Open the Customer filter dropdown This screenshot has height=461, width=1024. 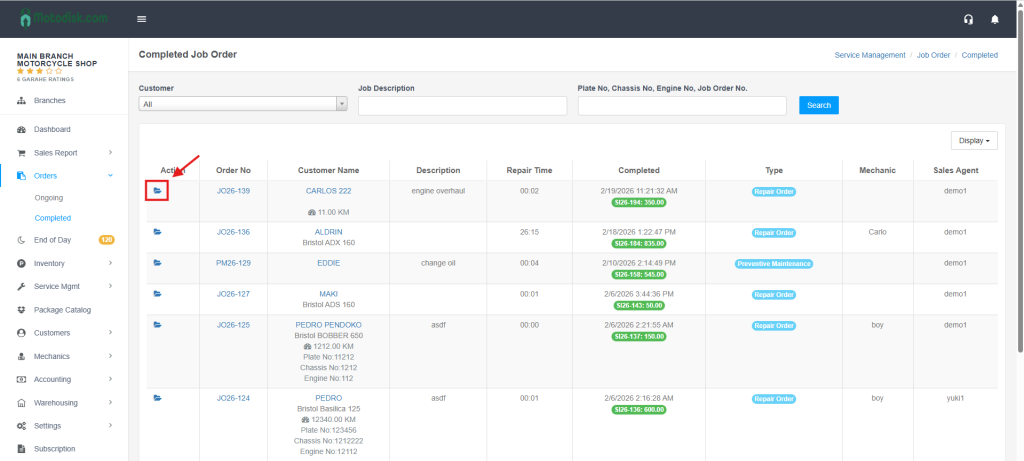tap(243, 103)
